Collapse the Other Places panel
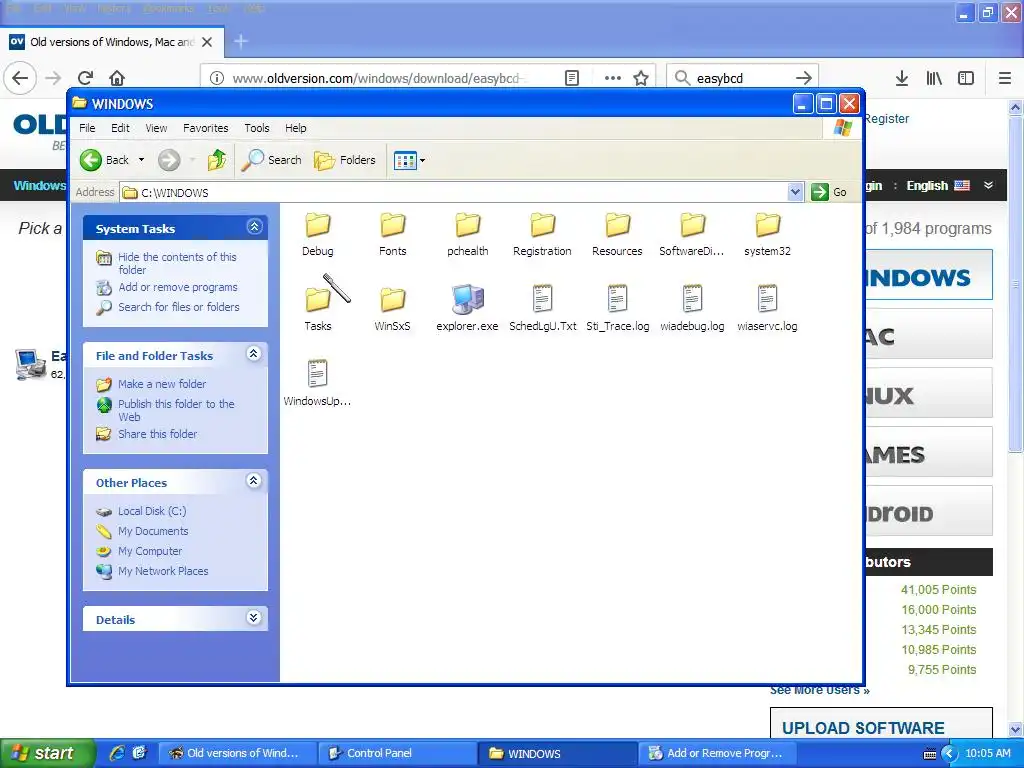 click(x=254, y=481)
